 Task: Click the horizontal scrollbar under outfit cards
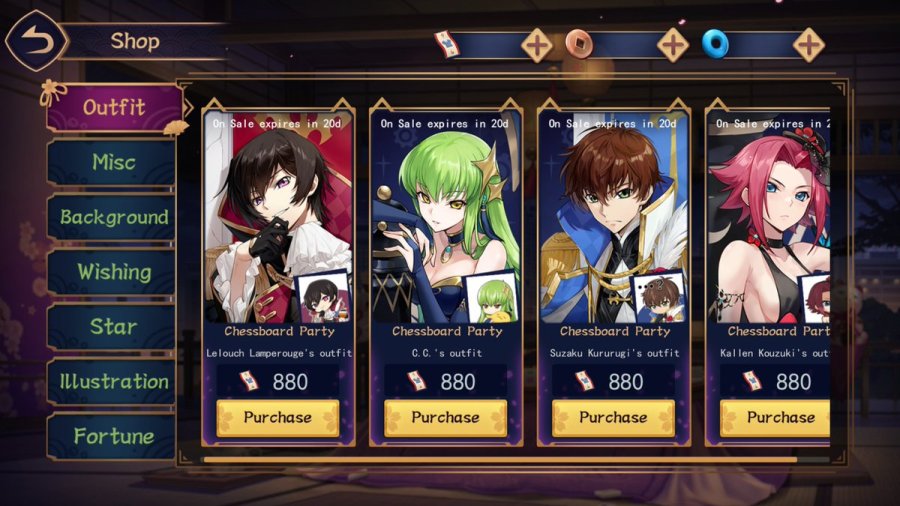[x=500, y=460]
